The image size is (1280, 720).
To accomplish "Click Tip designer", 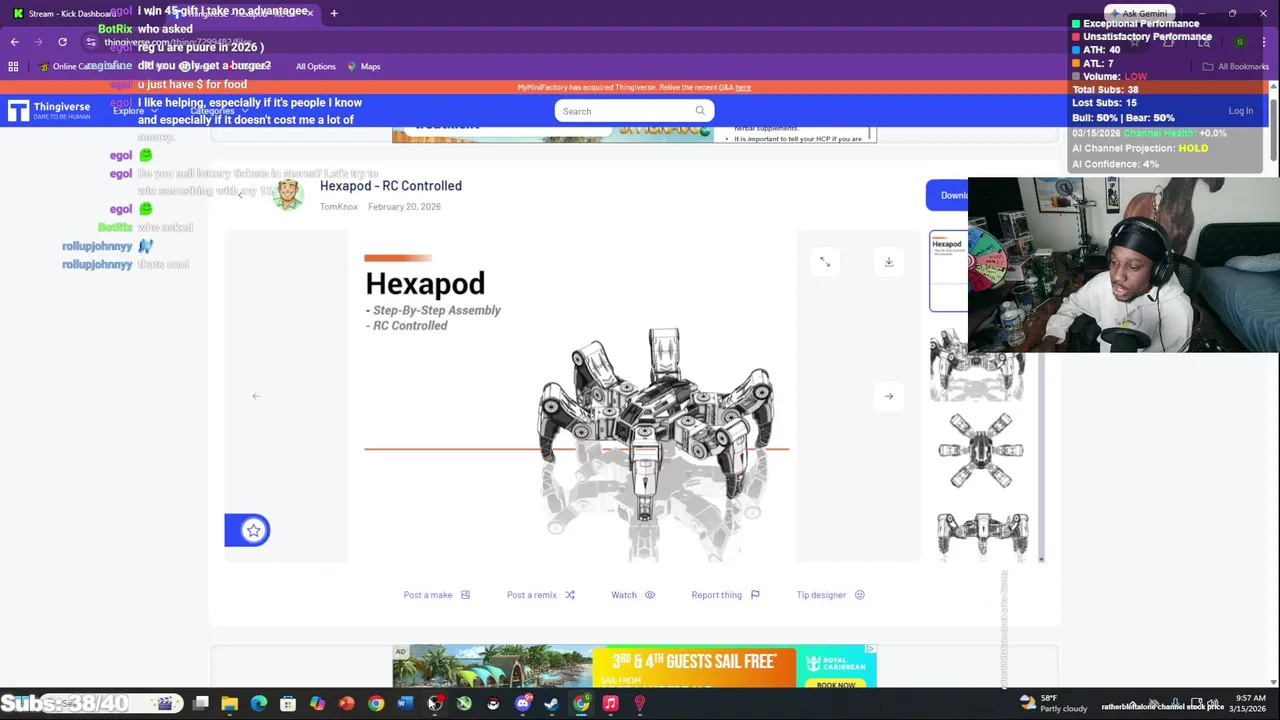I will point(831,595).
